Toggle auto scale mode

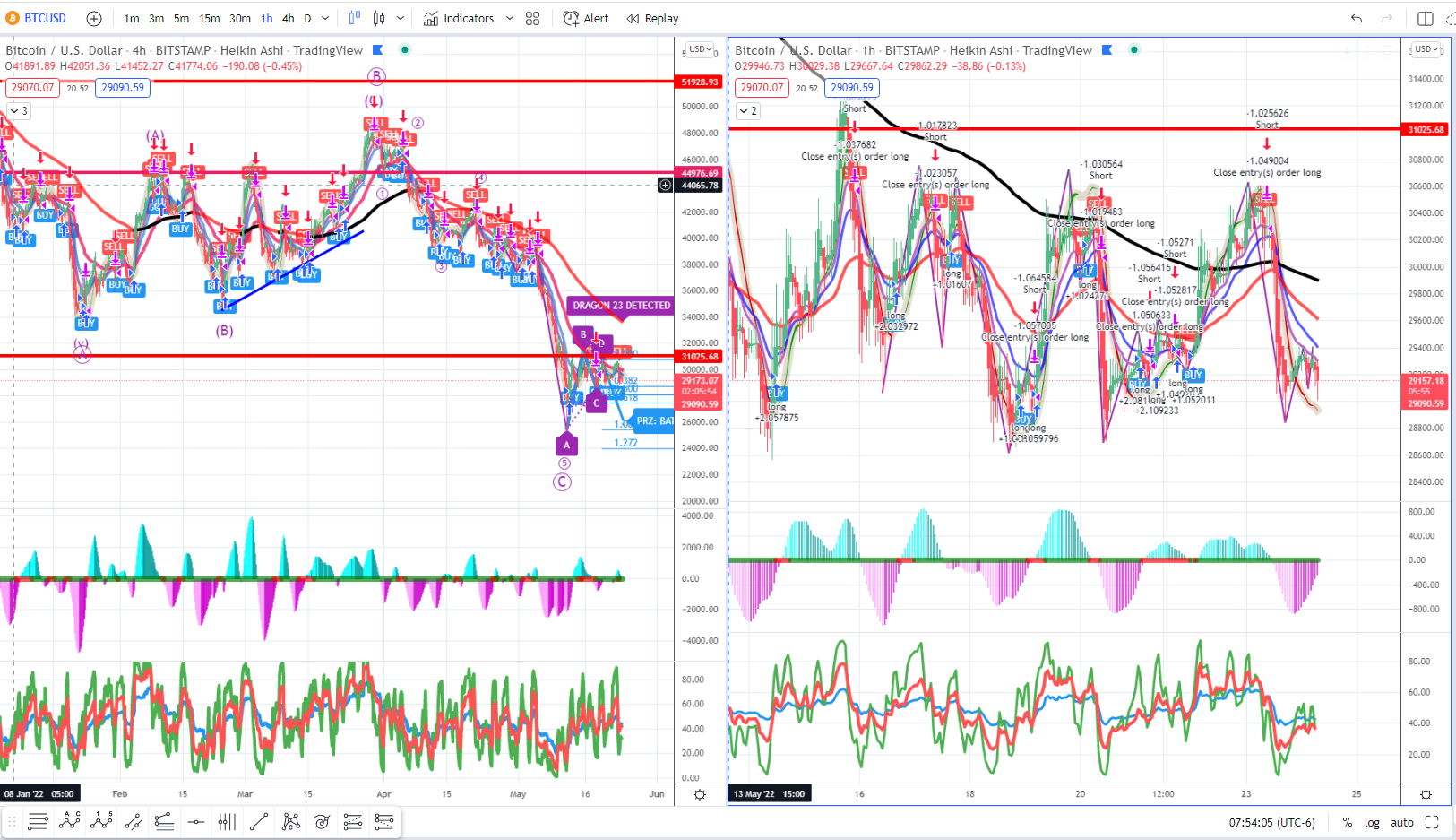(x=1402, y=822)
